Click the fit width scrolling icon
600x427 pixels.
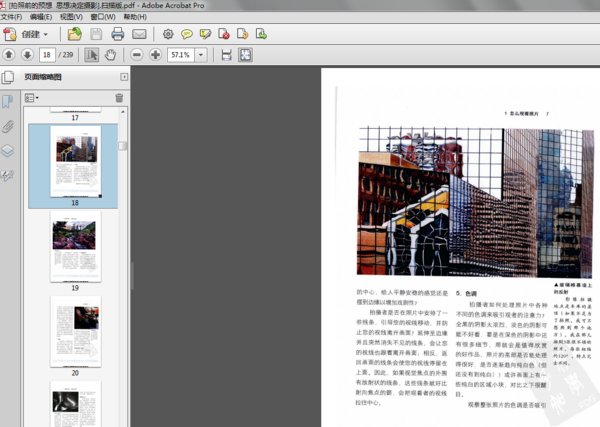pyautogui.click(x=226, y=55)
